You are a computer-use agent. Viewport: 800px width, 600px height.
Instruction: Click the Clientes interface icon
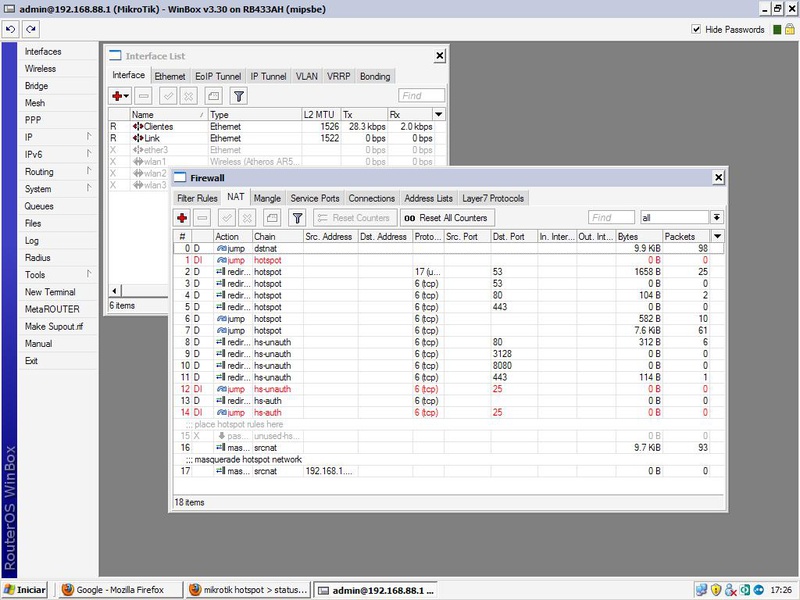click(137, 126)
